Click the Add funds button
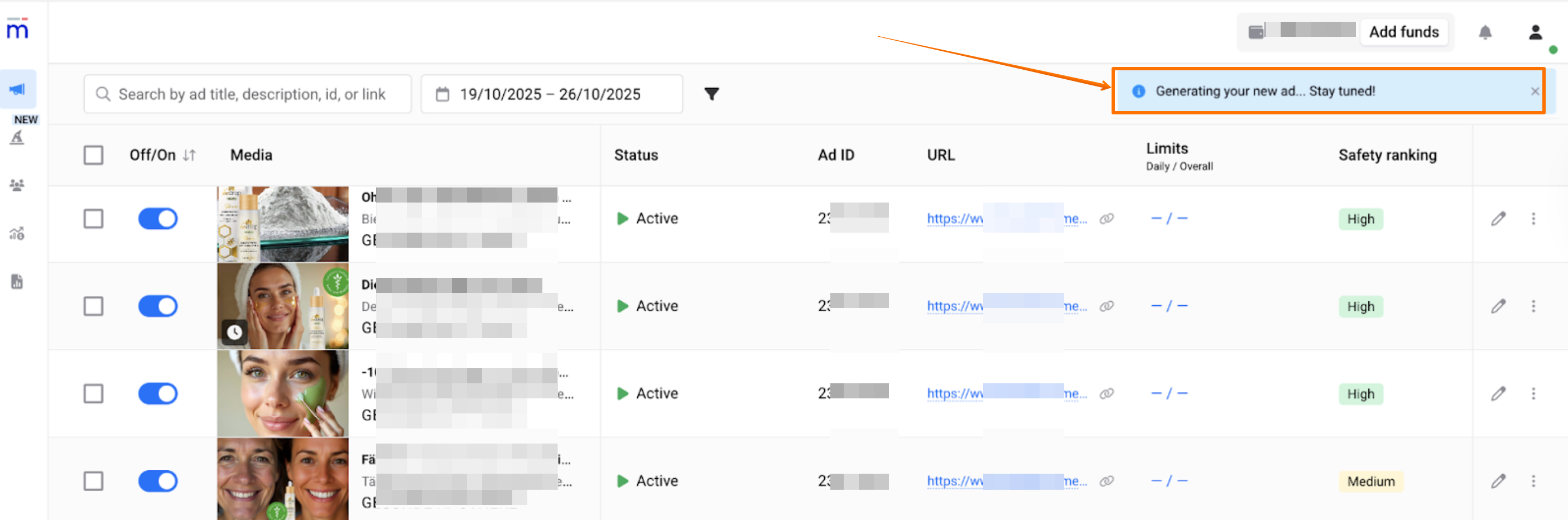The width and height of the screenshot is (1568, 520). click(1403, 32)
